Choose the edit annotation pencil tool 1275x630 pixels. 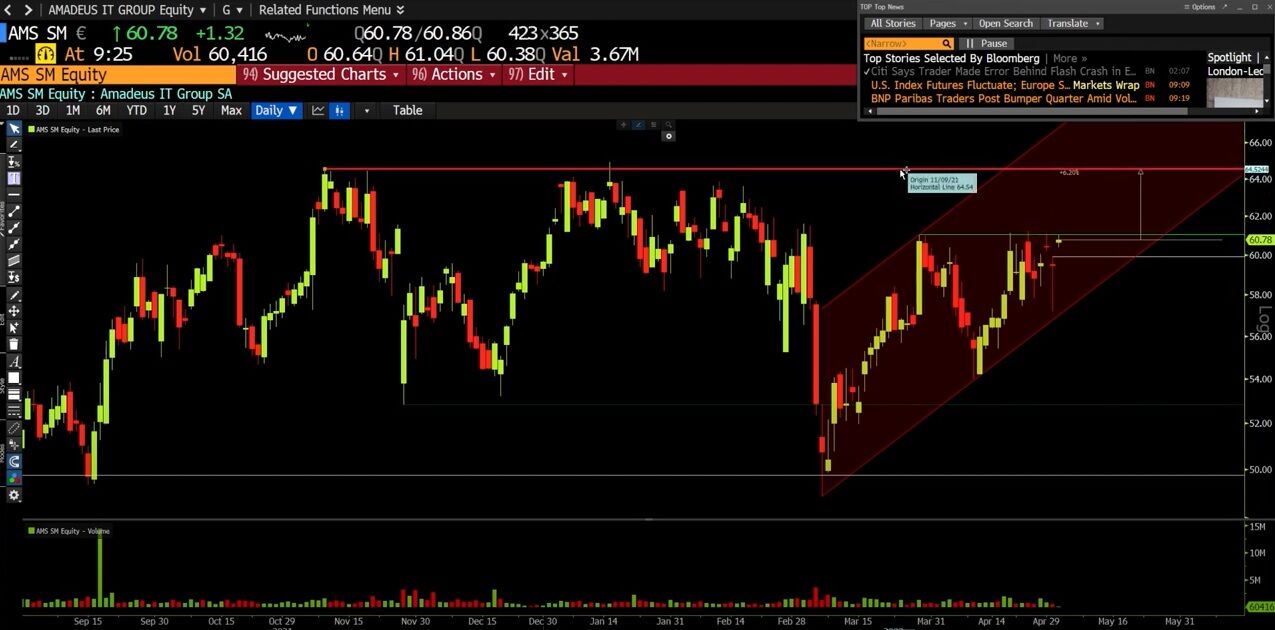(14, 295)
